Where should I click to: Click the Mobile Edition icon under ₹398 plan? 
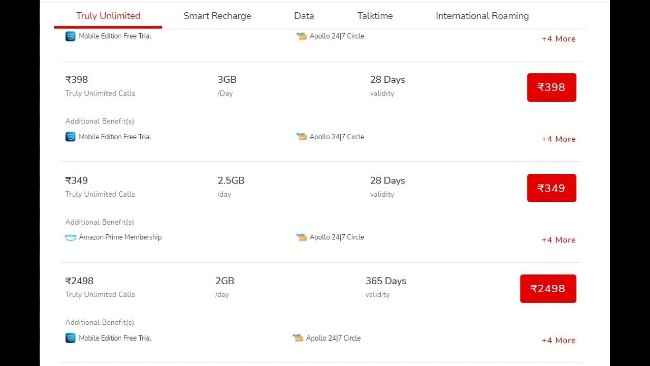tap(70, 136)
